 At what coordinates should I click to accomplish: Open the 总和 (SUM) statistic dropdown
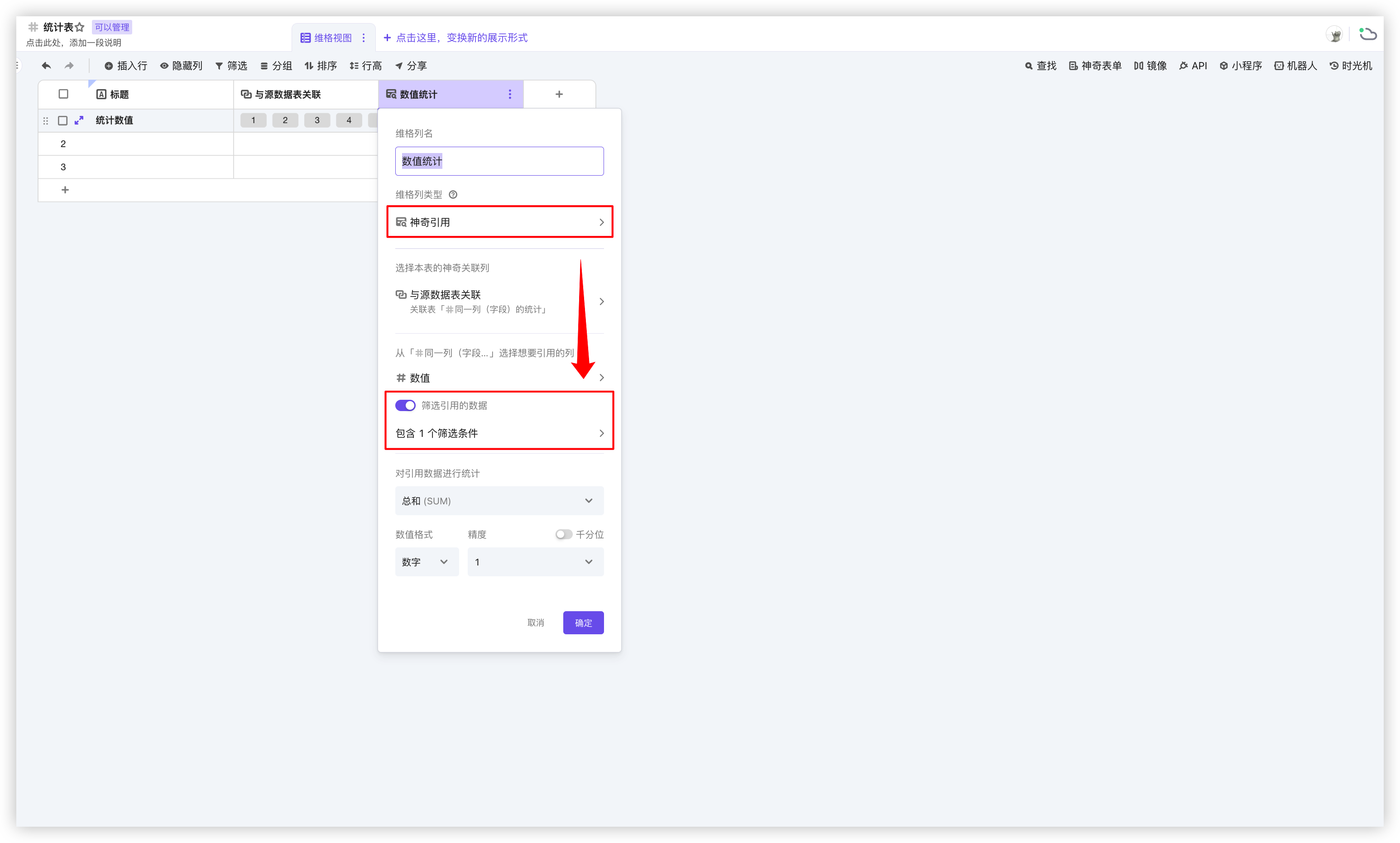tap(499, 500)
